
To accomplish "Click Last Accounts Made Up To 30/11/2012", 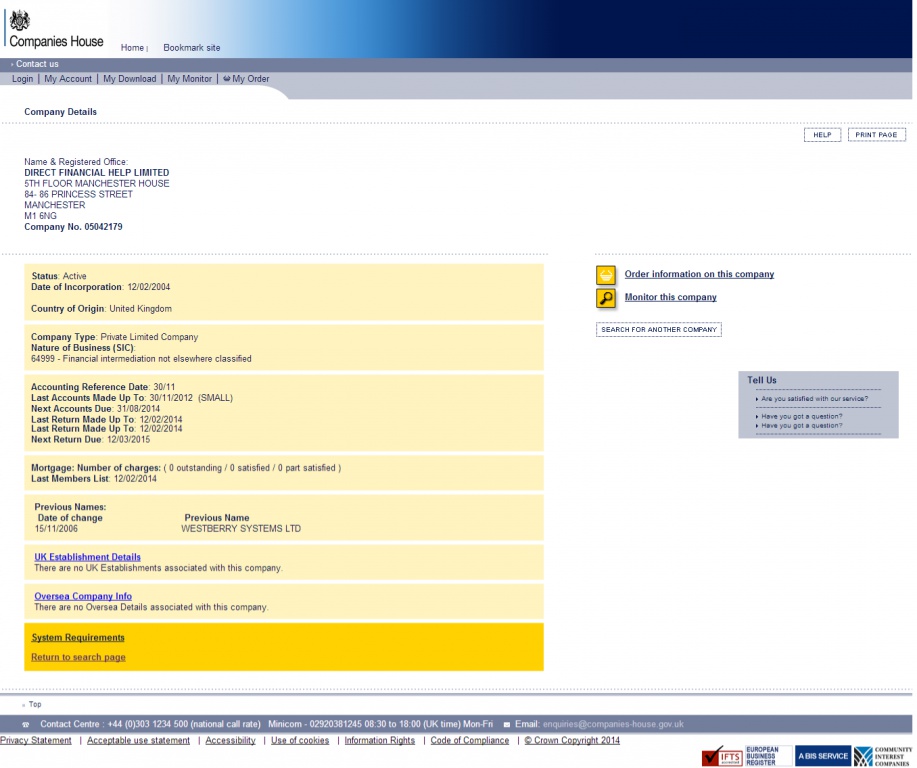I will point(132,398).
